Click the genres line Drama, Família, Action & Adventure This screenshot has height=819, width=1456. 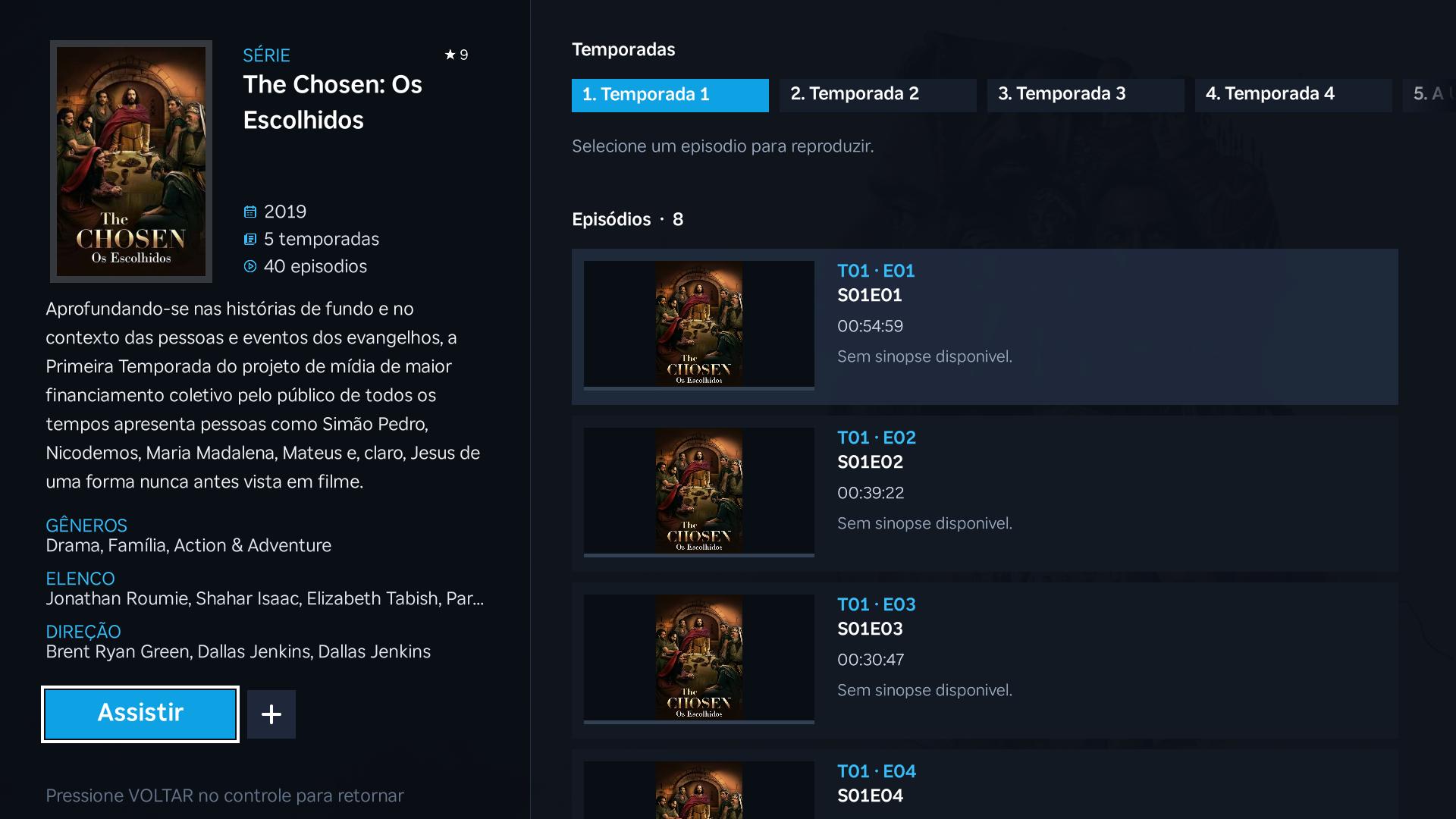pos(189,545)
